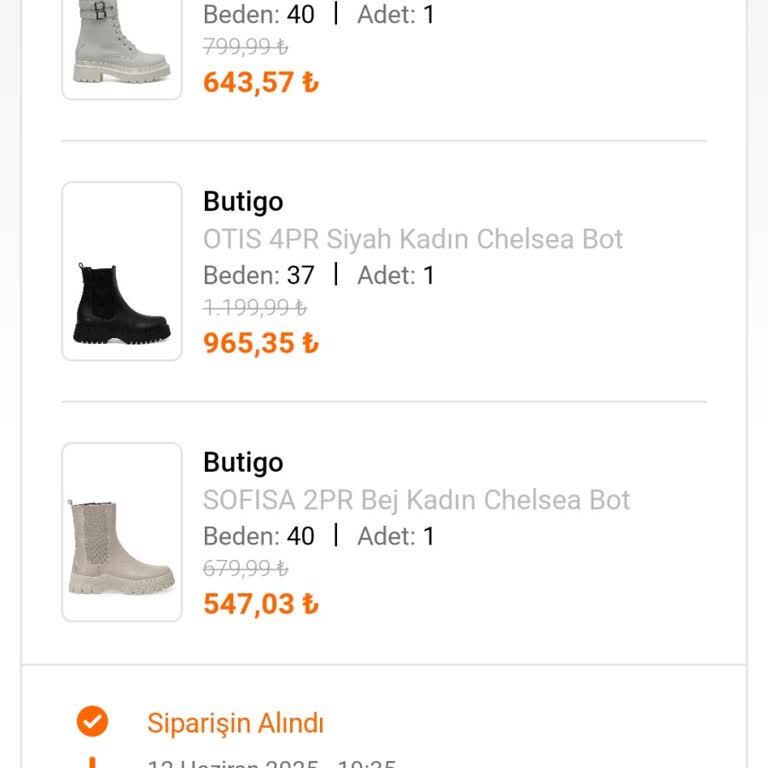Screen dimensions: 768x768
Task: Open the beige SOFISA Chelsea boot thumbnail
Action: click(122, 532)
